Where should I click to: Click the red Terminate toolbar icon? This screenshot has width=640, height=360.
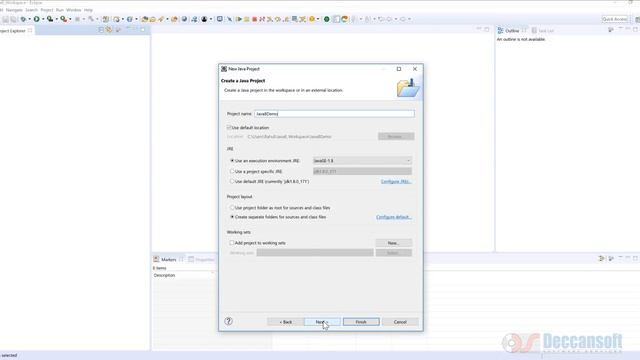[x=254, y=19]
